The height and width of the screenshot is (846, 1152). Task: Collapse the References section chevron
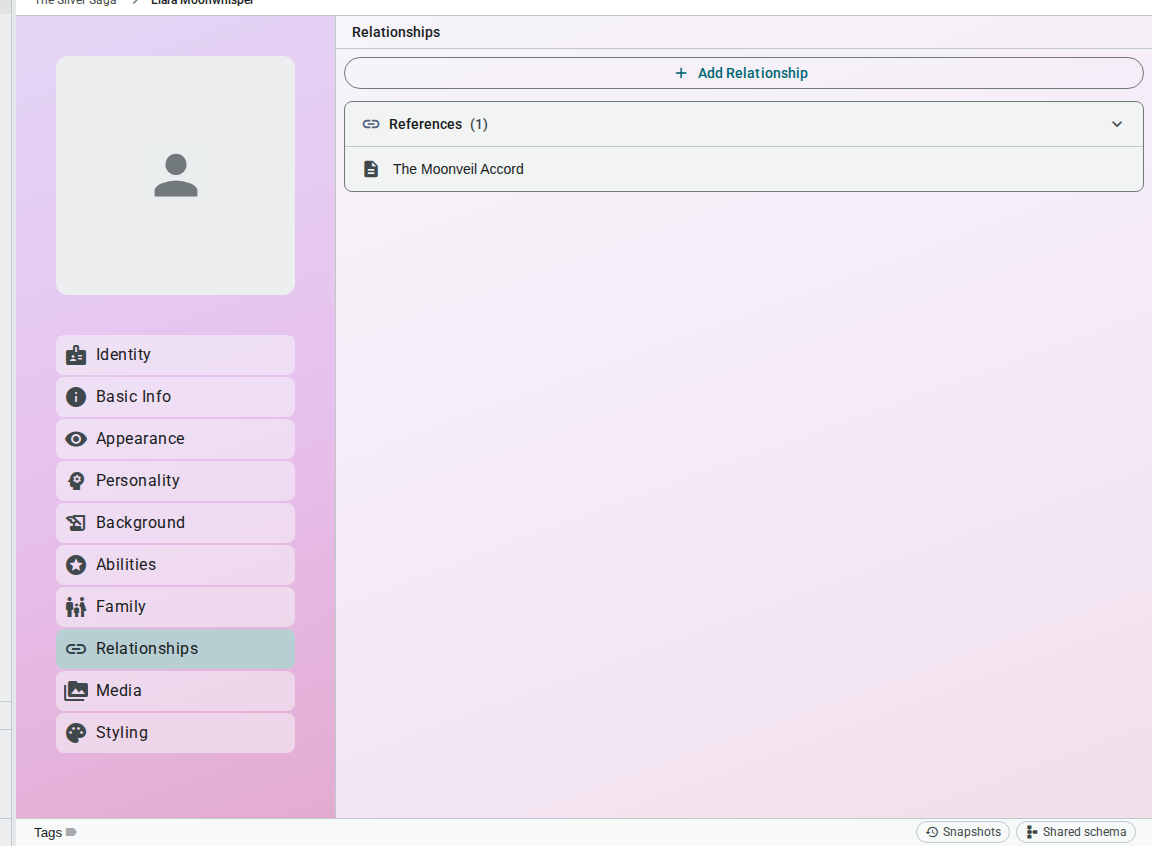click(1117, 124)
